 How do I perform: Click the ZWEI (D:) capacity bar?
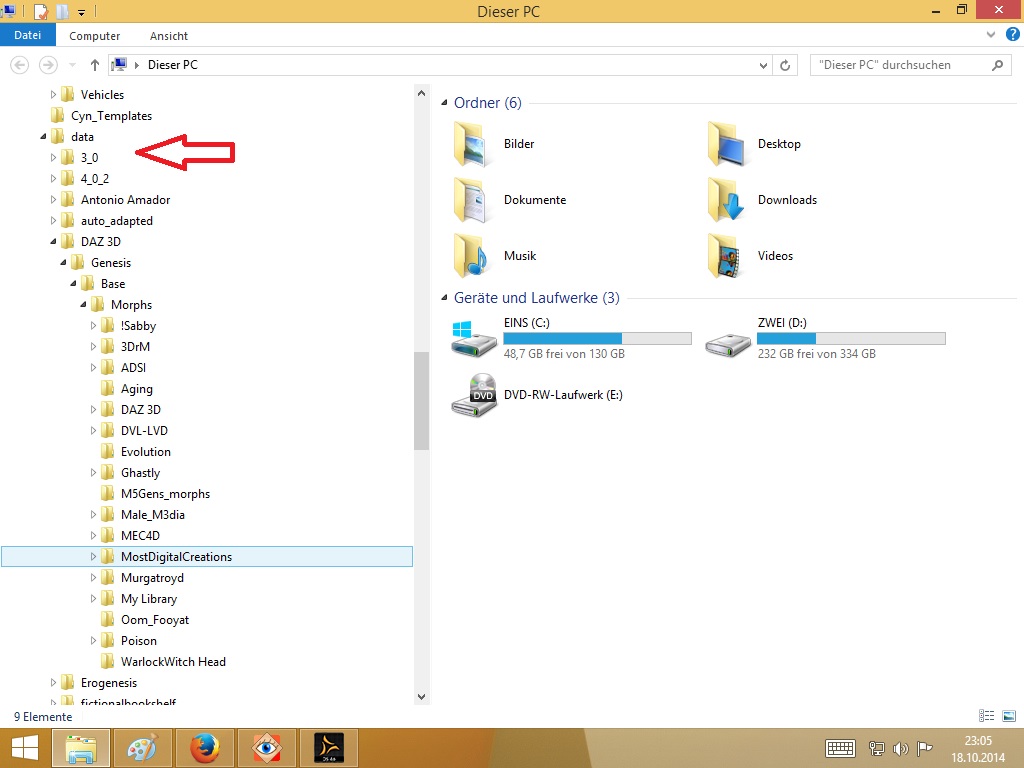(851, 338)
